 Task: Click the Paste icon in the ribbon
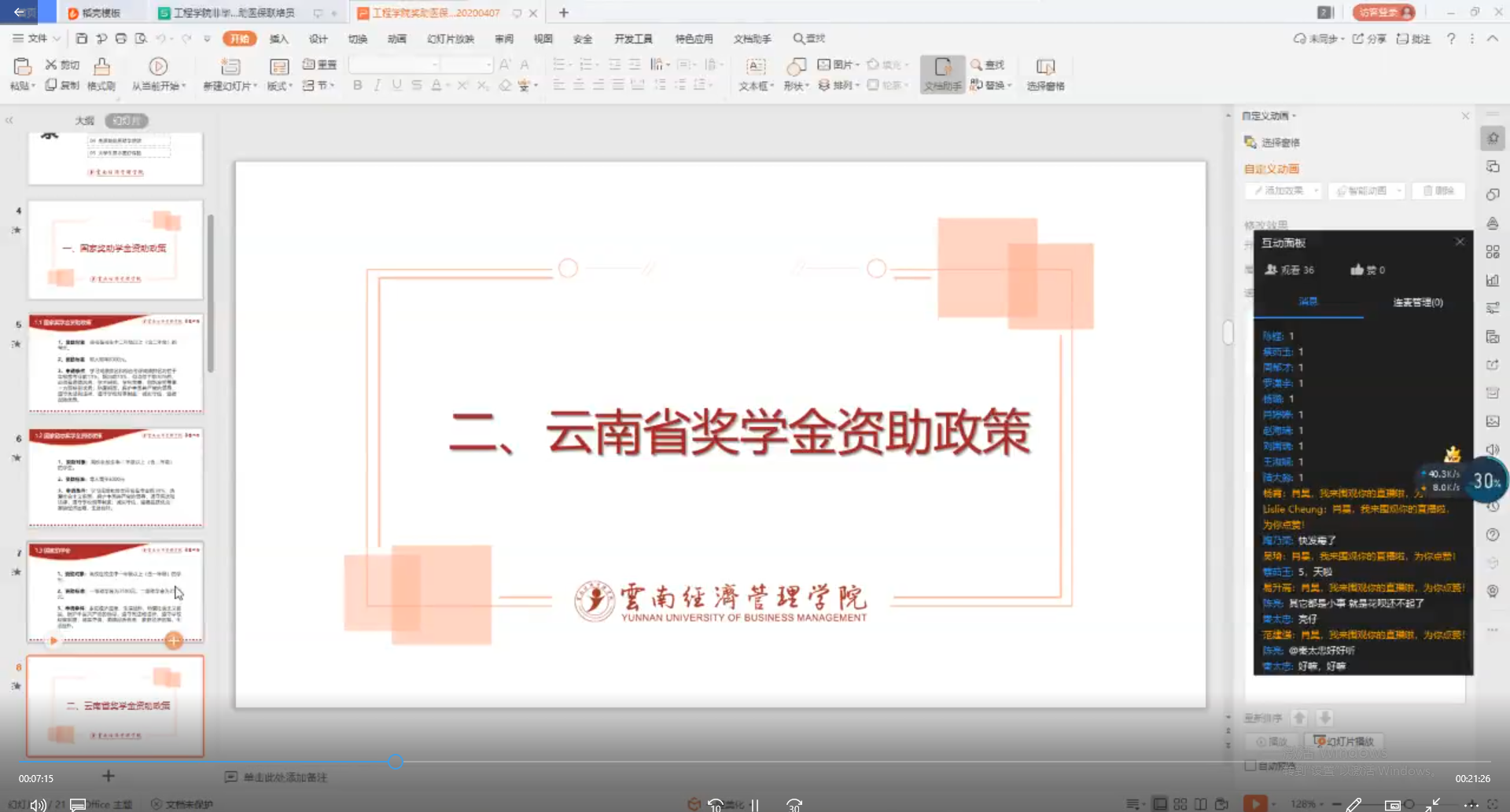pos(22,68)
